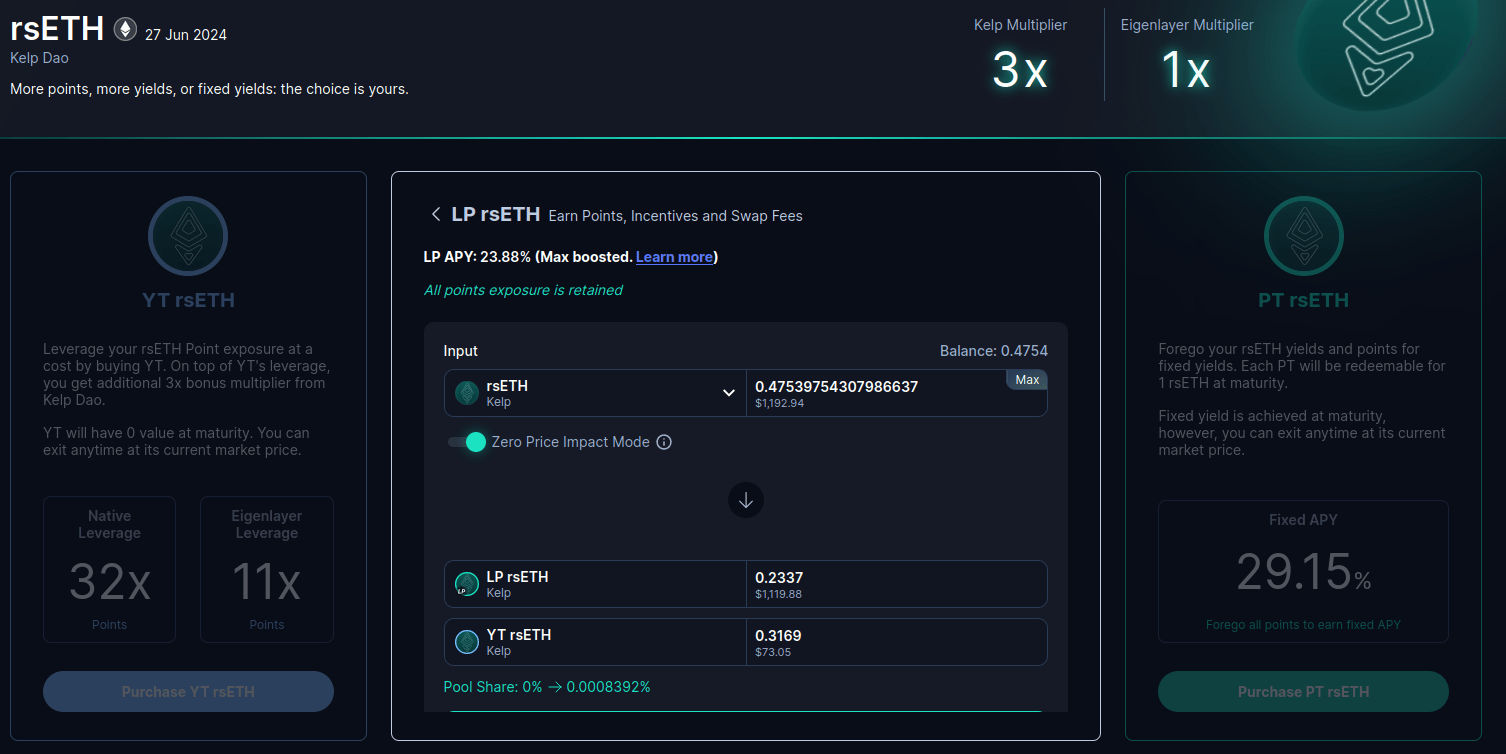Screen dimensions: 1506x754
Task: Expand the rsETH input token dropdown
Action: tap(729, 393)
